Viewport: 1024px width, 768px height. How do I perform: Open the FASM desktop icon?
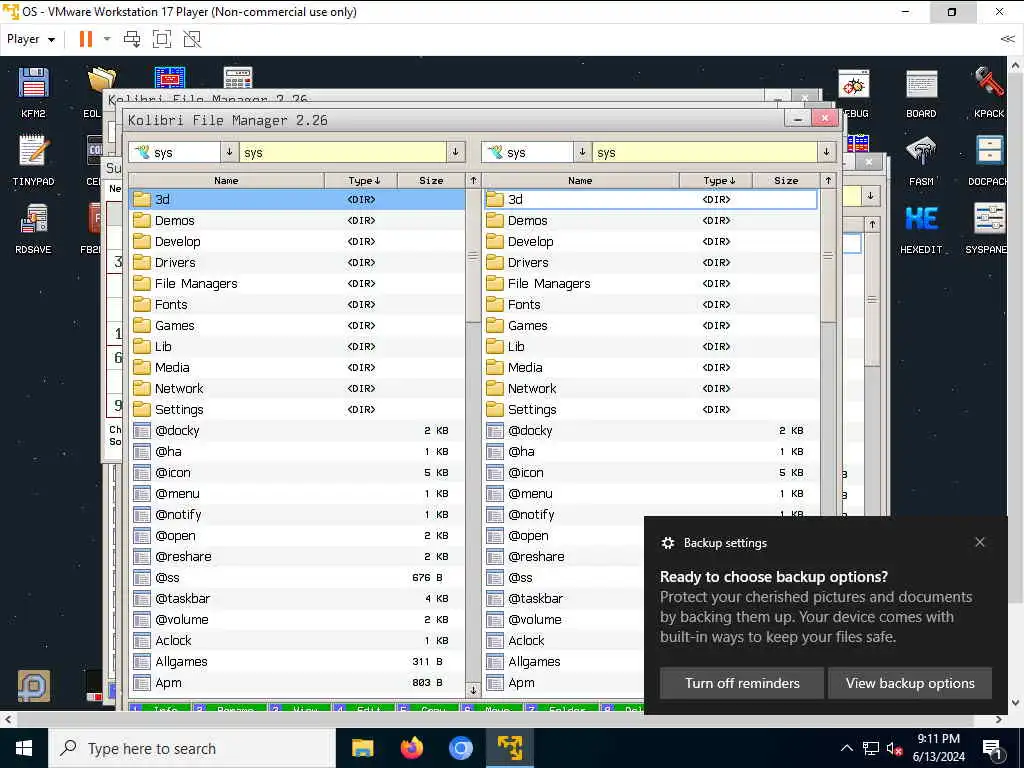click(921, 160)
